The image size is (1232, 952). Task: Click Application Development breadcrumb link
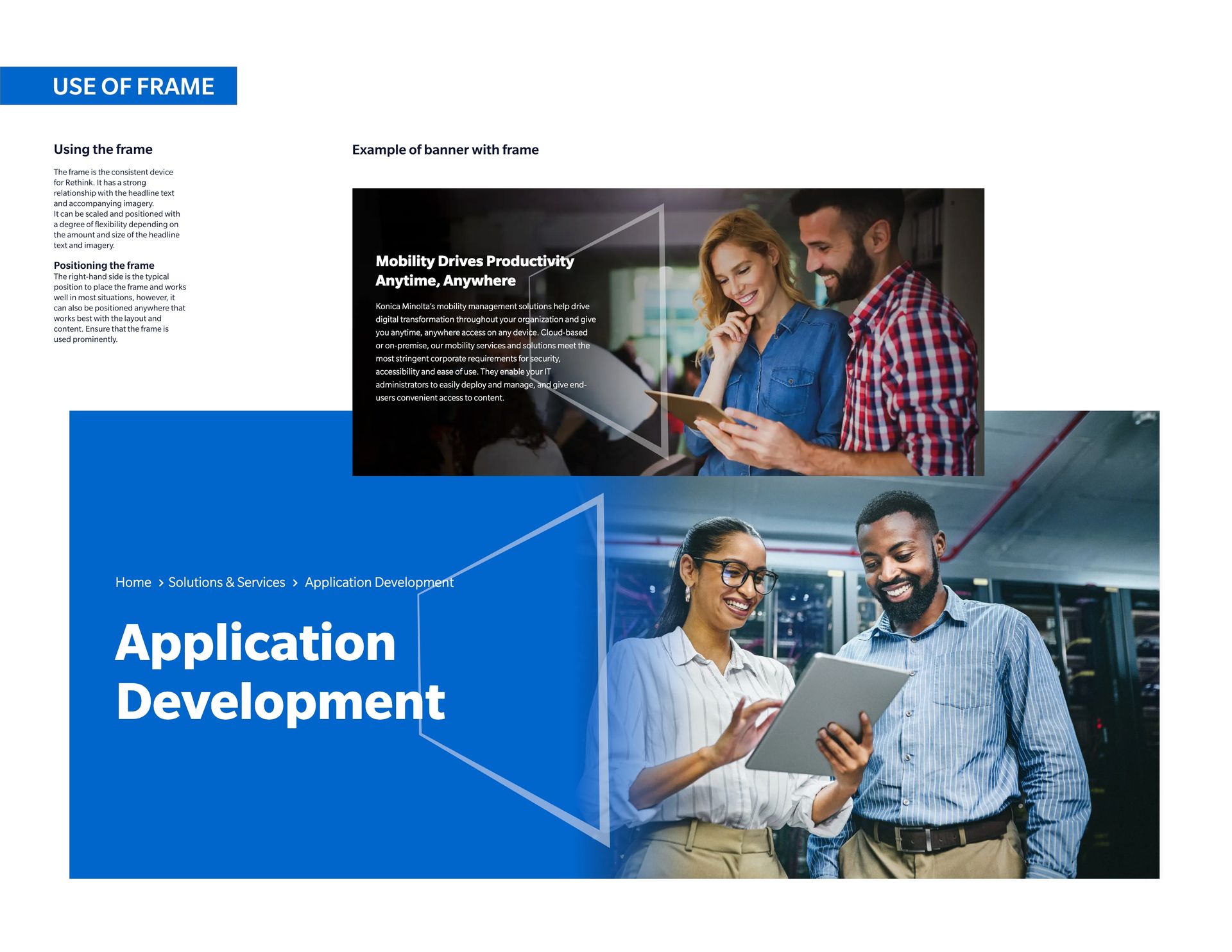click(x=379, y=582)
